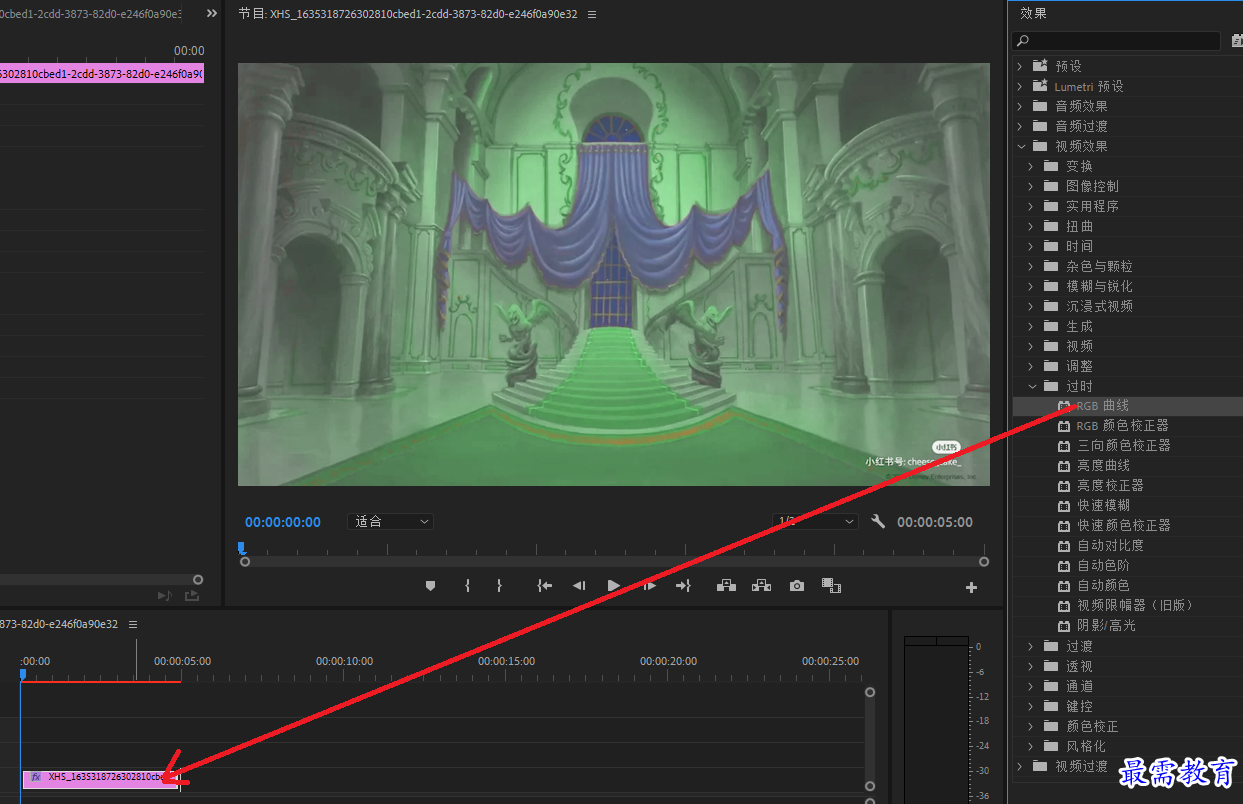
Task: Click the Mark In bracket button
Action: (467, 586)
